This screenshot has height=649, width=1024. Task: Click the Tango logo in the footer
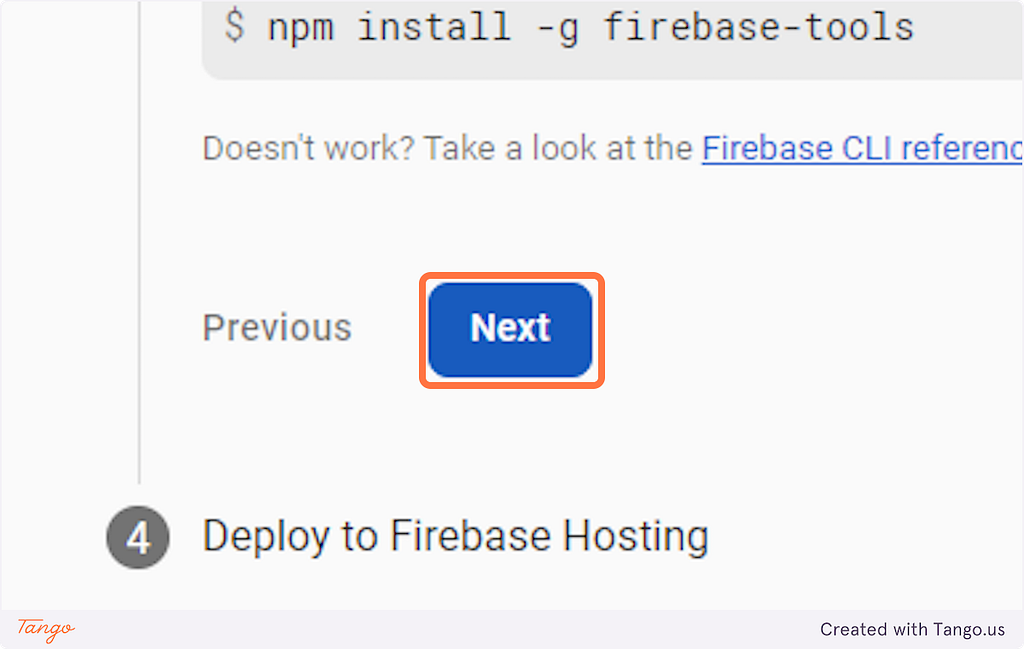click(46, 629)
